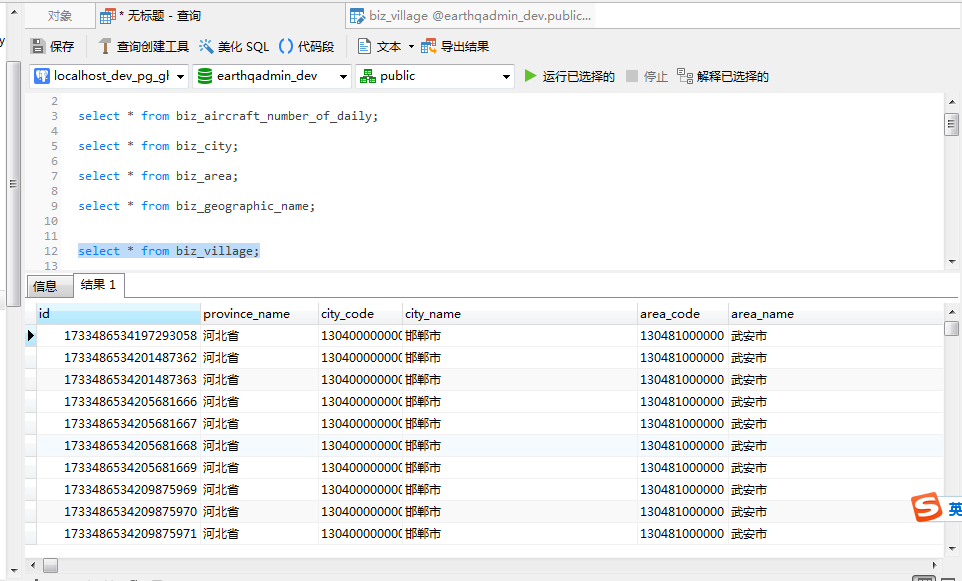Click line 'select * from biz_aircraft_number_of_daily;'
962x581 pixels.
click(228, 116)
